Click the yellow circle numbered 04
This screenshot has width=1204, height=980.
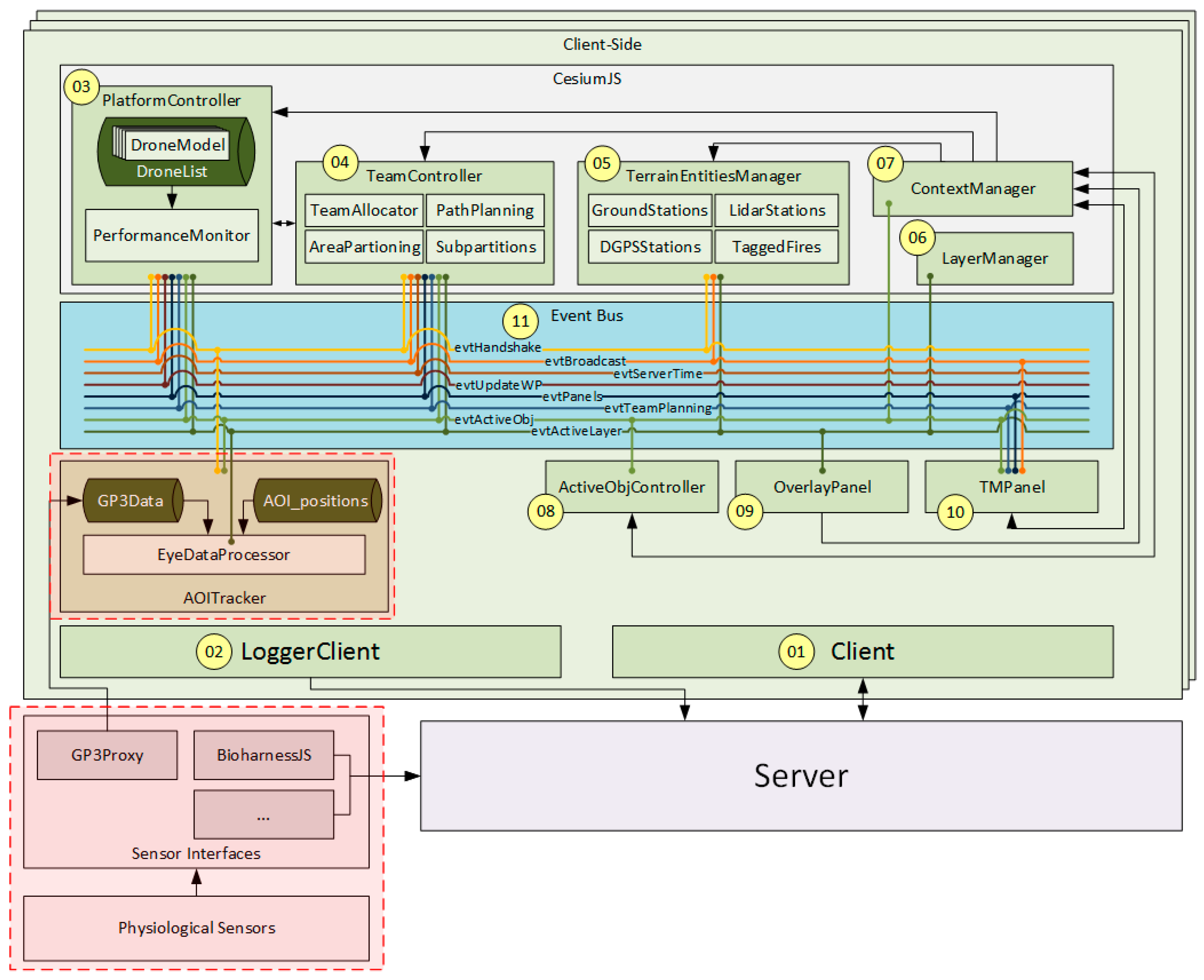(340, 163)
